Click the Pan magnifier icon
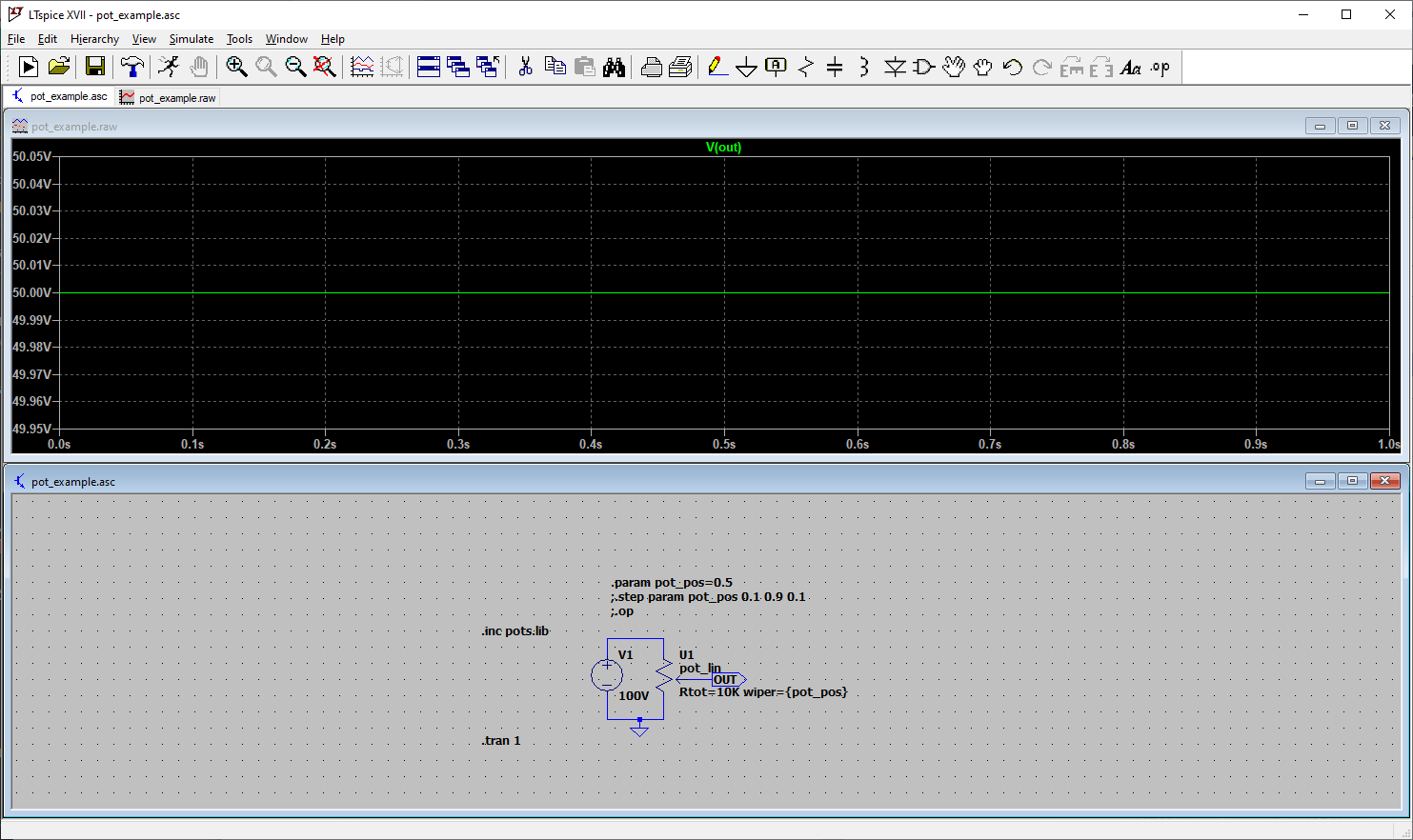Screen dimensions: 1413x840 tap(266, 67)
